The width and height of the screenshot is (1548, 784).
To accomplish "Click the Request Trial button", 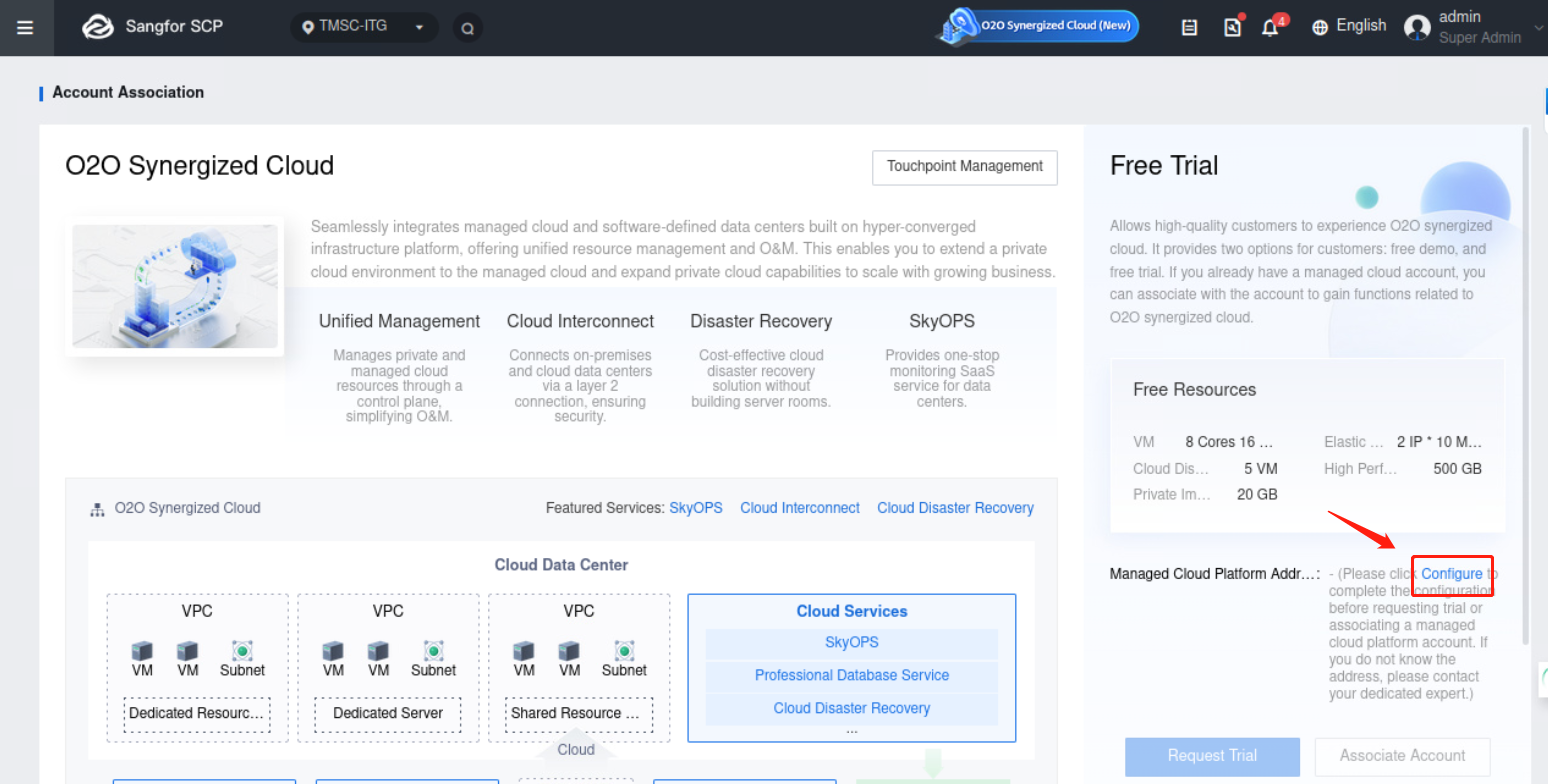I will point(1212,756).
